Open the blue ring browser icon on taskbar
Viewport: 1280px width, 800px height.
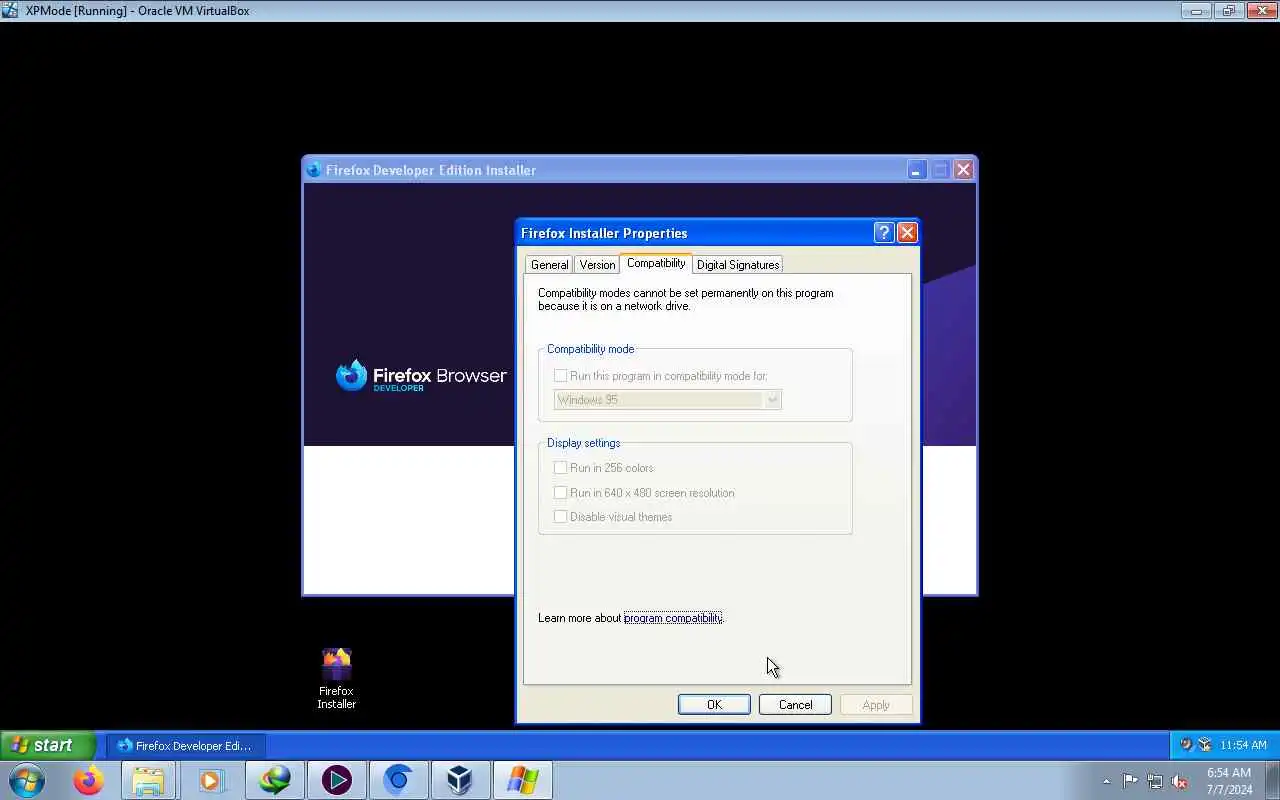pos(398,780)
